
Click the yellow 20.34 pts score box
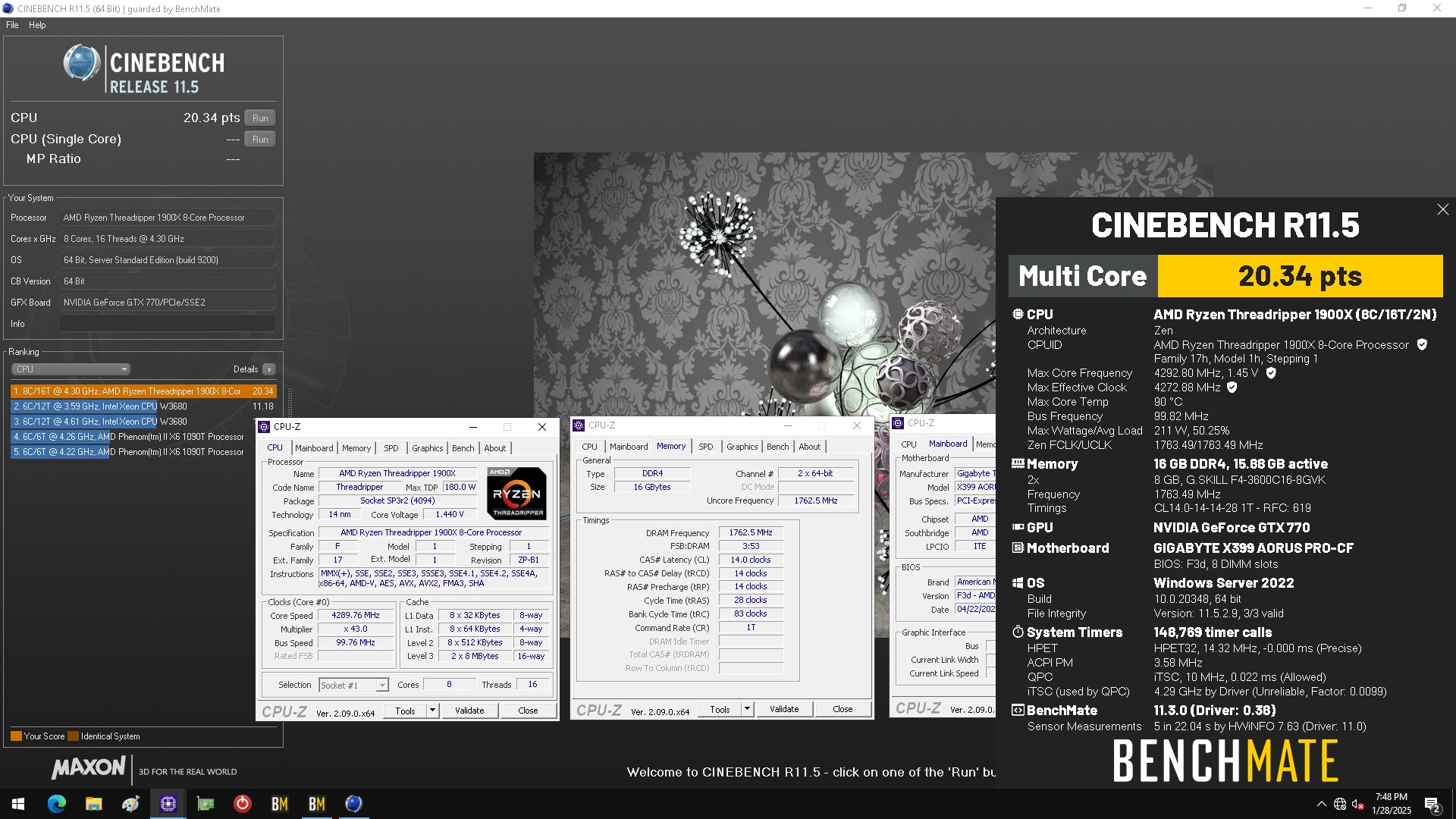pos(1300,276)
